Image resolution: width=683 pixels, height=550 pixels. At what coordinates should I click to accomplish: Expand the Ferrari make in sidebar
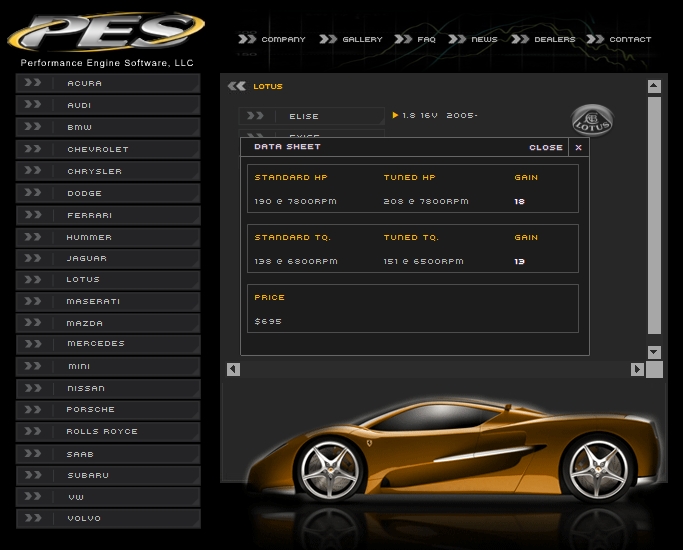108,215
